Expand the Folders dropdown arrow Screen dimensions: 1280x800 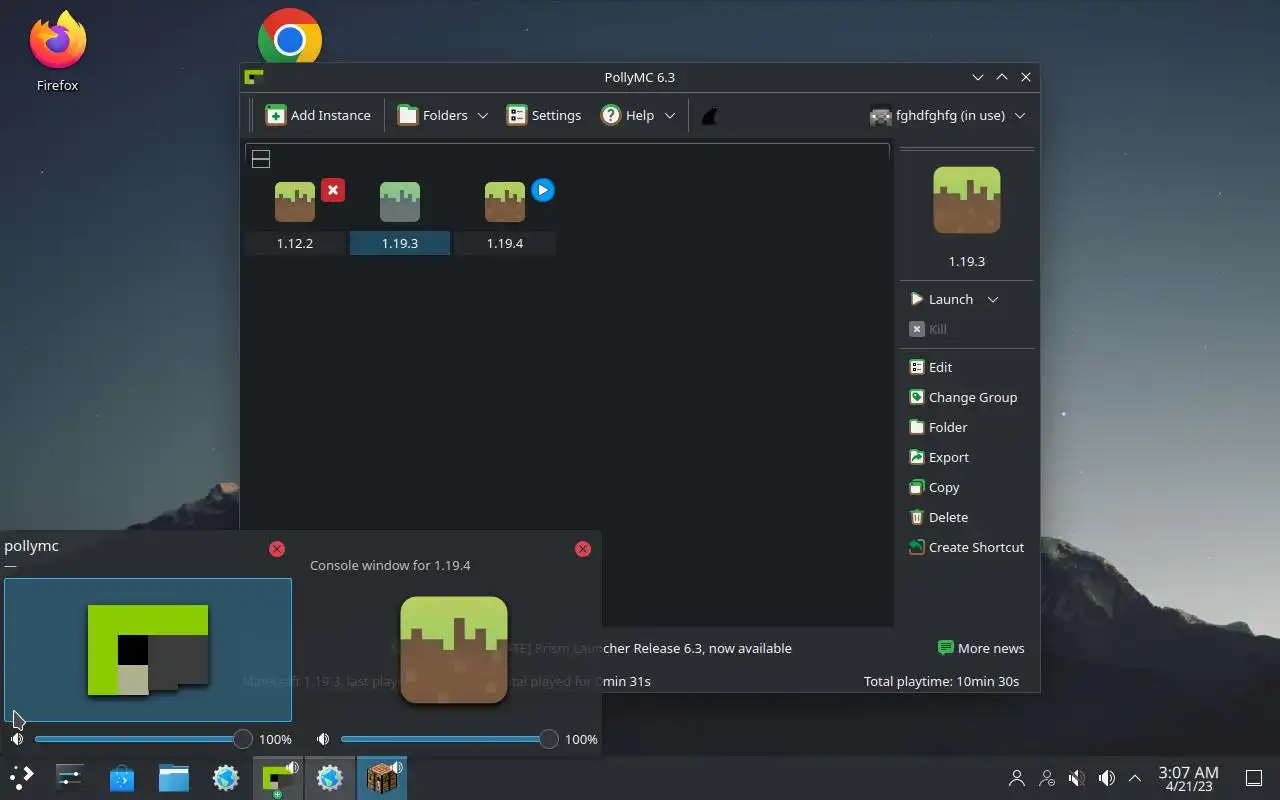pyautogui.click(x=482, y=116)
